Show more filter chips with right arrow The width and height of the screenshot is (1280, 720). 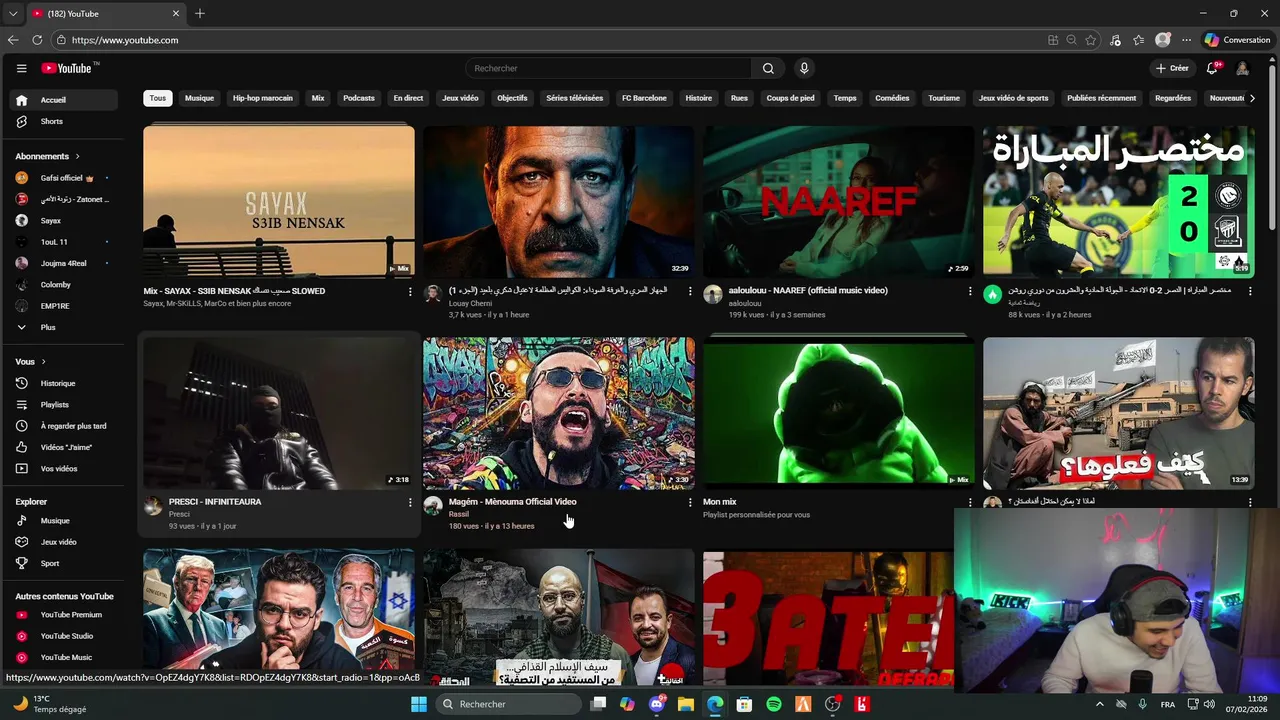[1252, 98]
